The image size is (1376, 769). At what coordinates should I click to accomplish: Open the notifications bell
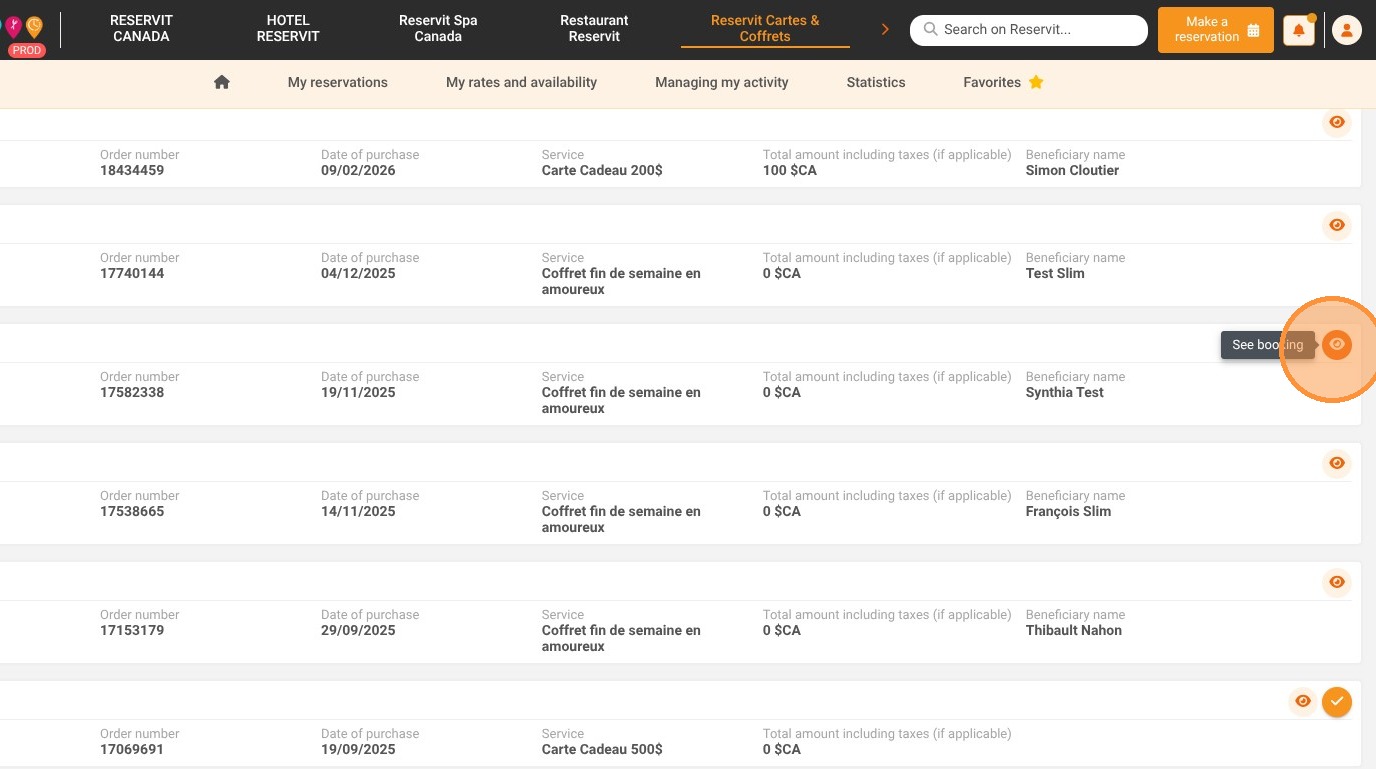tap(1299, 31)
